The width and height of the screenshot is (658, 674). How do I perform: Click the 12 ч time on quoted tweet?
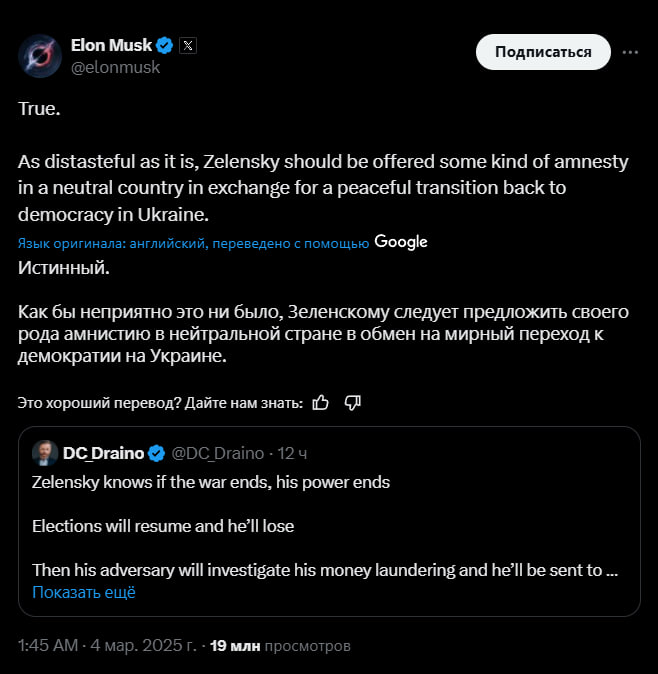(292, 454)
